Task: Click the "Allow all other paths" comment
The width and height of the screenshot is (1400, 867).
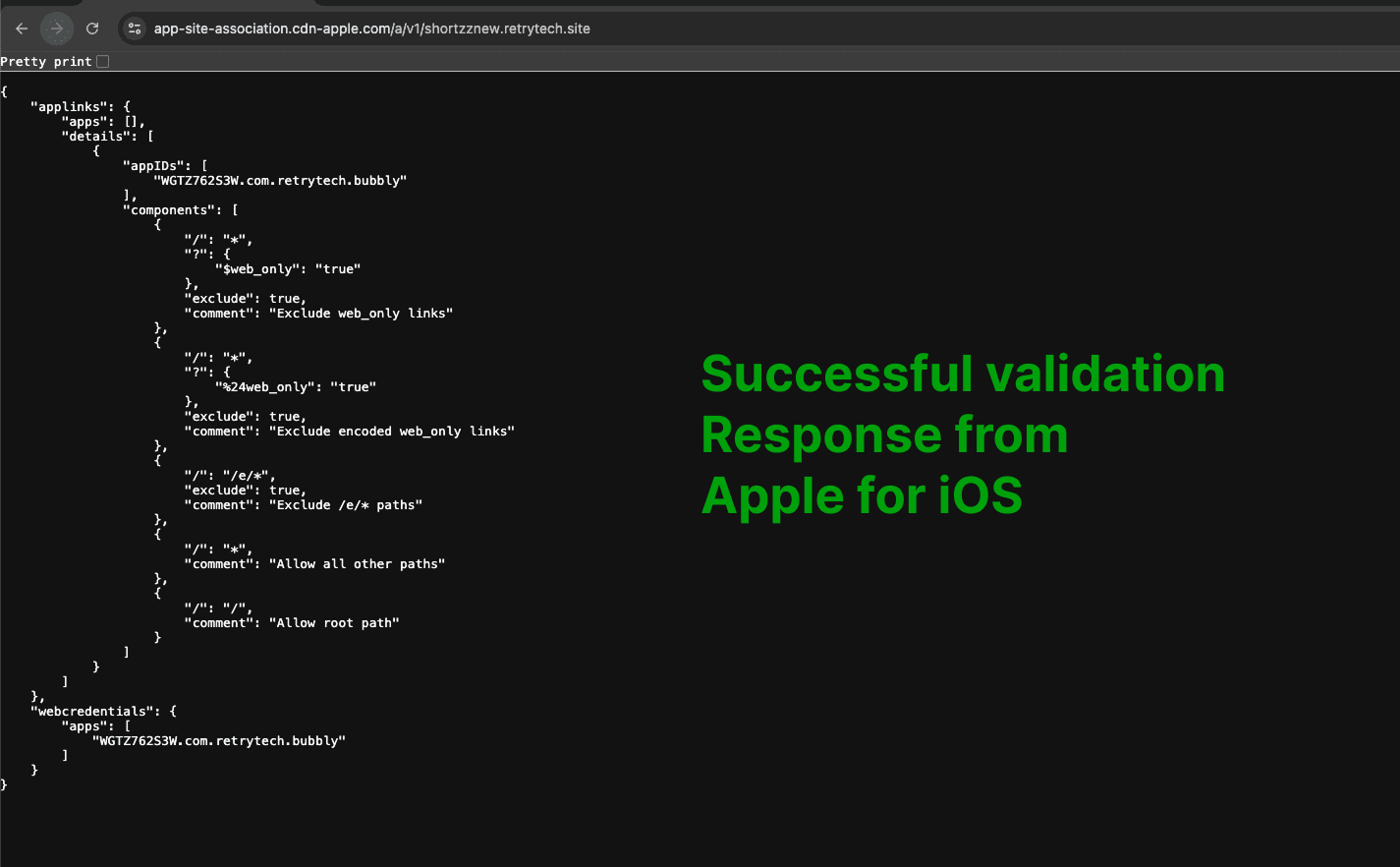Action: [x=357, y=564]
